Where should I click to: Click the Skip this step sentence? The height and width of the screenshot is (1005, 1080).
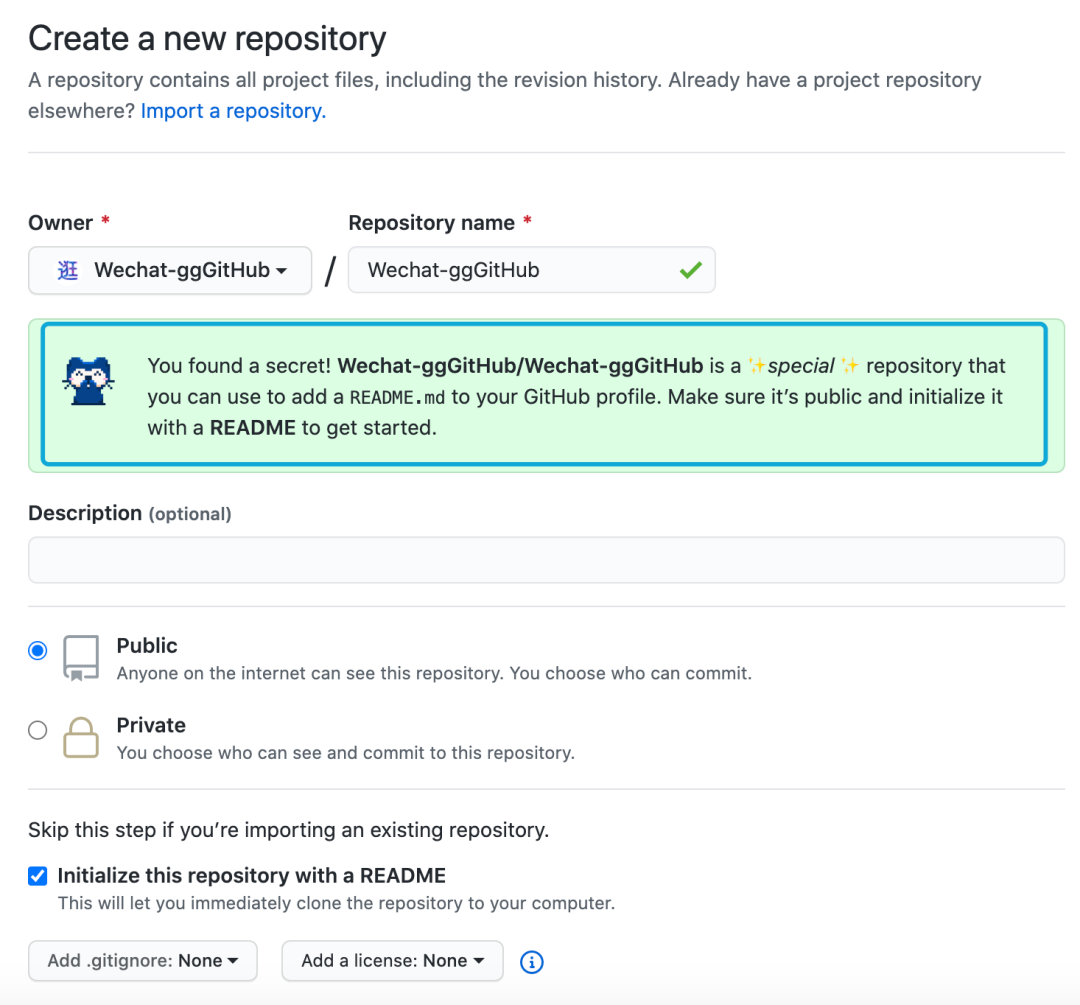[x=289, y=830]
